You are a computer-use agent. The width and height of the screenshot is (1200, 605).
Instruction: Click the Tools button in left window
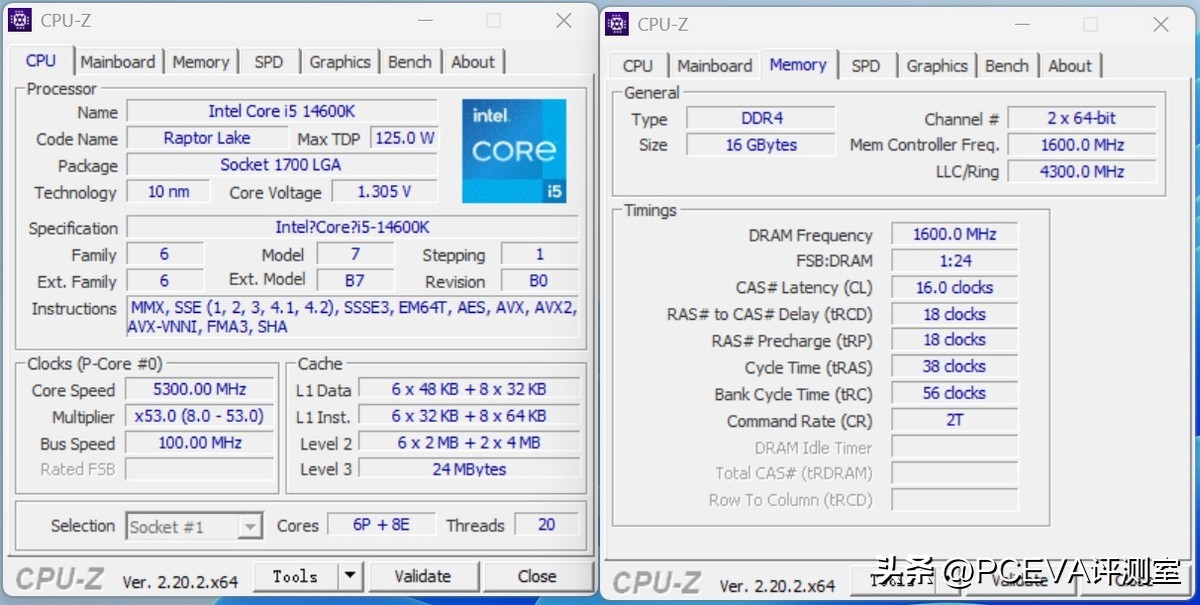(x=294, y=576)
